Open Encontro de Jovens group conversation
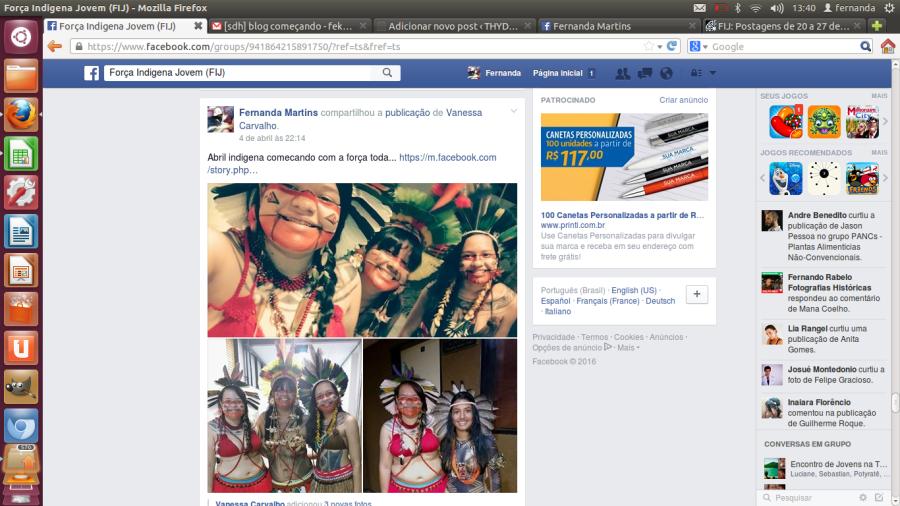 [x=825, y=468]
